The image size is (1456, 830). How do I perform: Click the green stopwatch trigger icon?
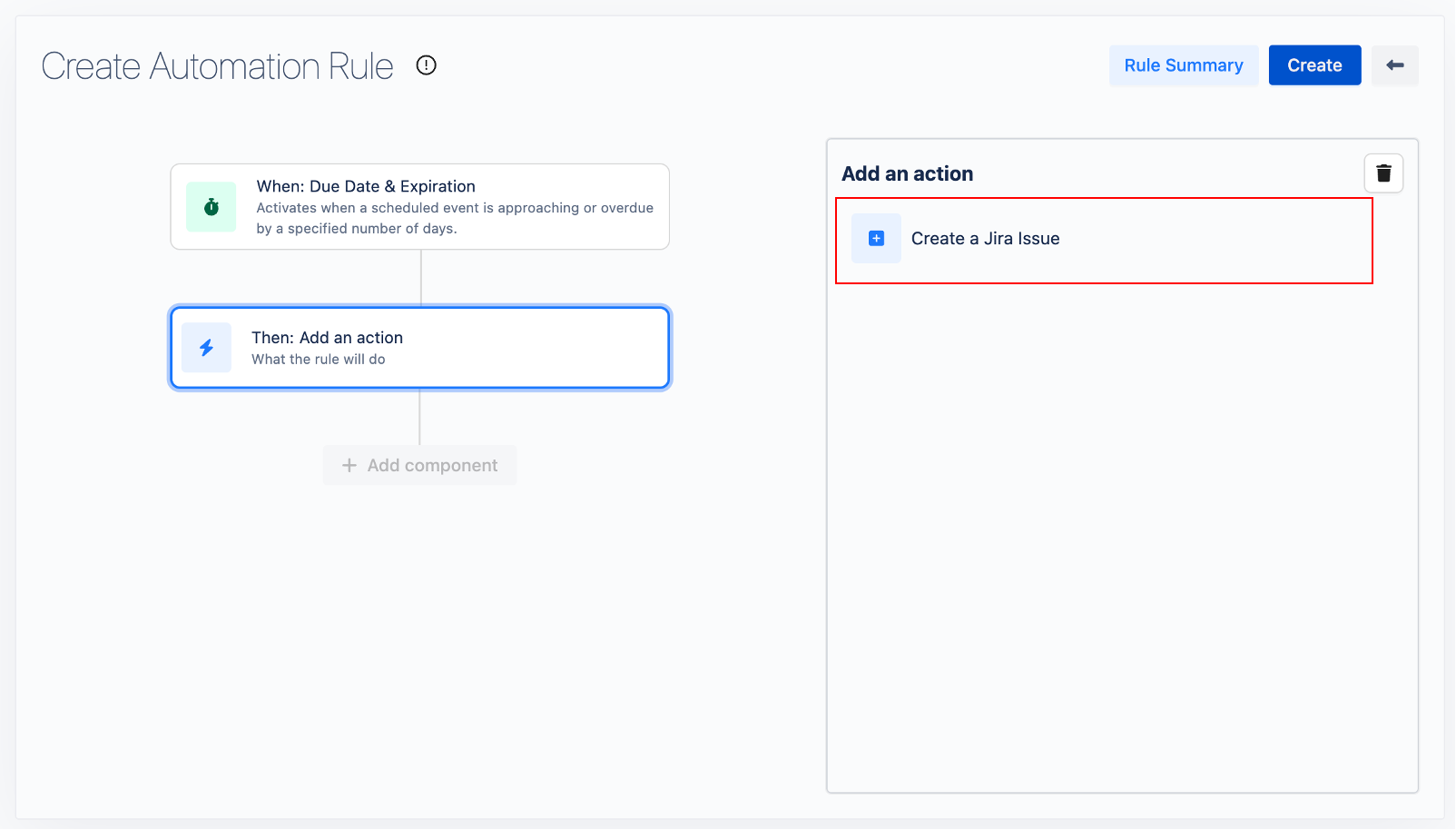(212, 207)
